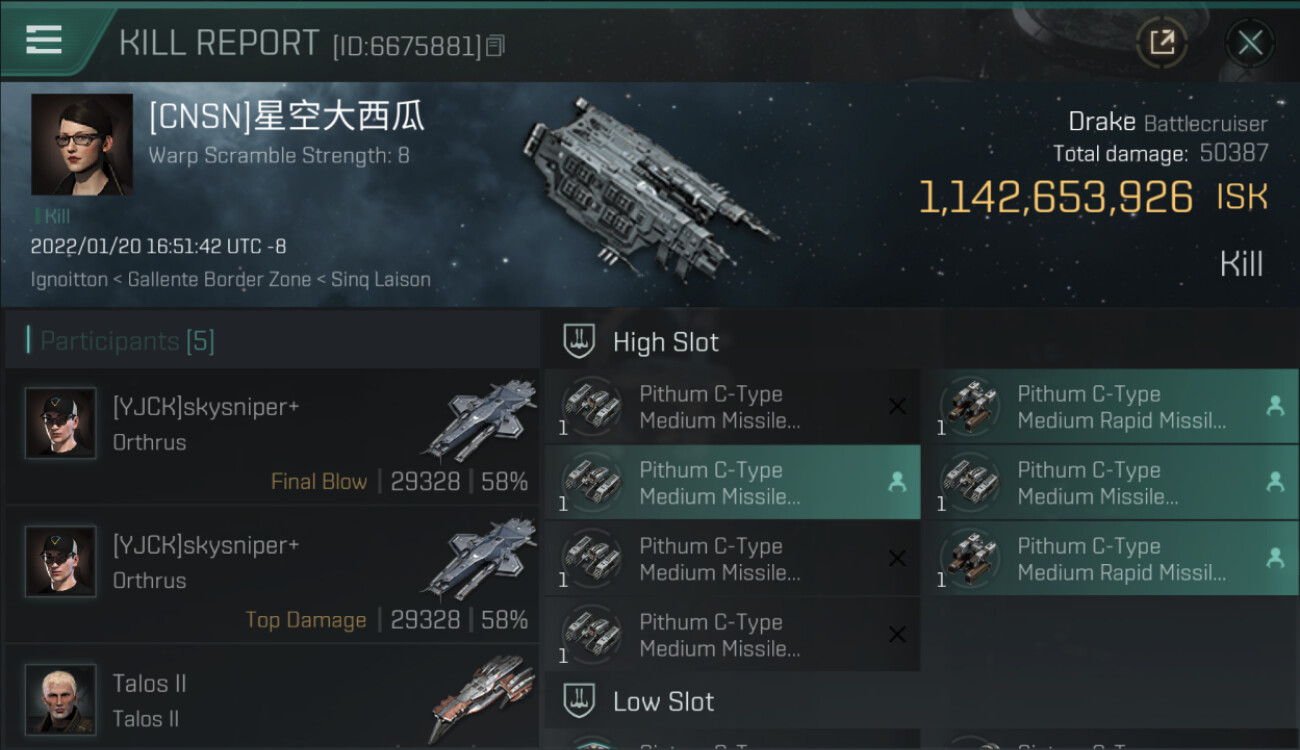This screenshot has height=750, width=1300.
Task: Click the Ignoitton system location link
Action: pos(69,280)
